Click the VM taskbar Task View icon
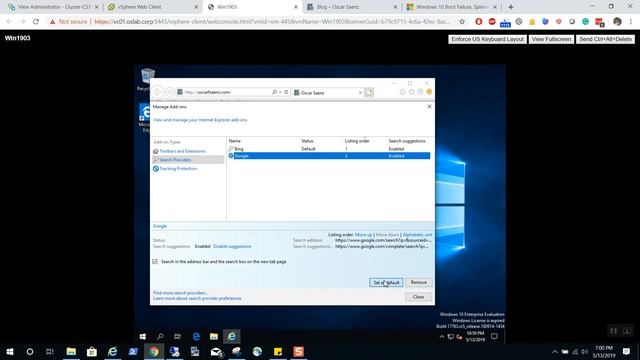The width and height of the screenshot is (640, 360). [178, 336]
